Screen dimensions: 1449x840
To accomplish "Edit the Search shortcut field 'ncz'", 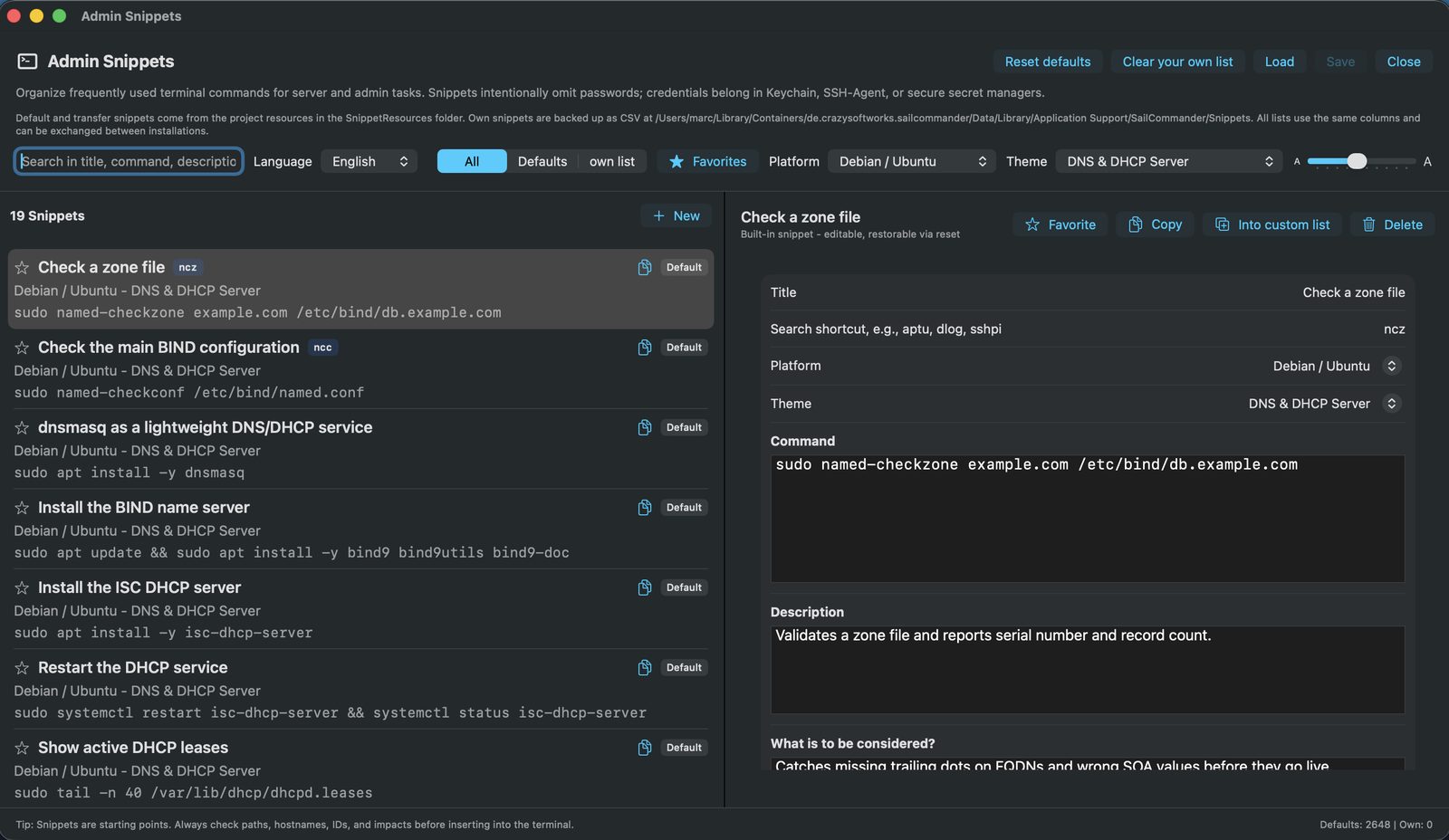I will (1395, 329).
